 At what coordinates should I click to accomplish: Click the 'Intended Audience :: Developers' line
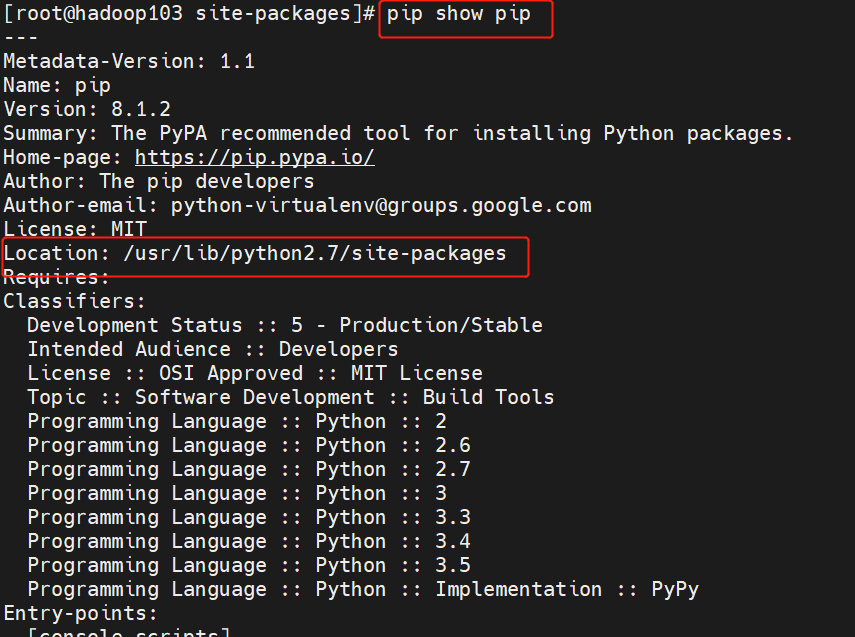tap(213, 349)
